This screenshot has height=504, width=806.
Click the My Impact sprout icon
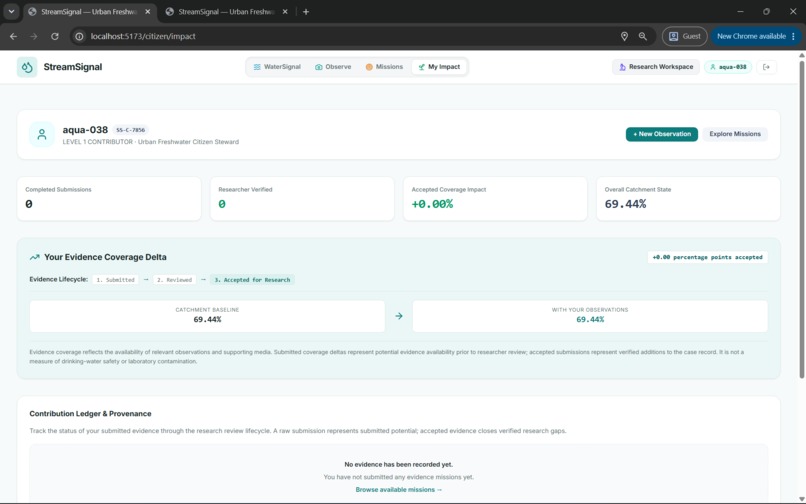(x=422, y=67)
